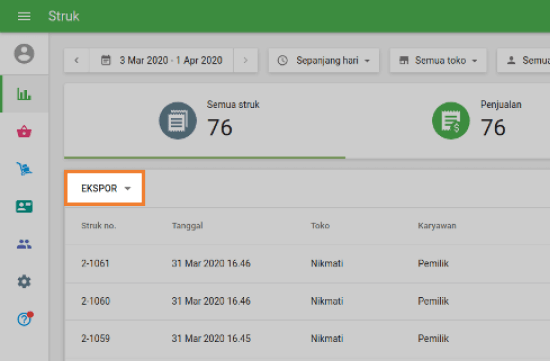Open date picker 3 Mar 2020 - 1 Apr 2020
Image resolution: width=550 pixels, height=361 pixels.
point(162,60)
